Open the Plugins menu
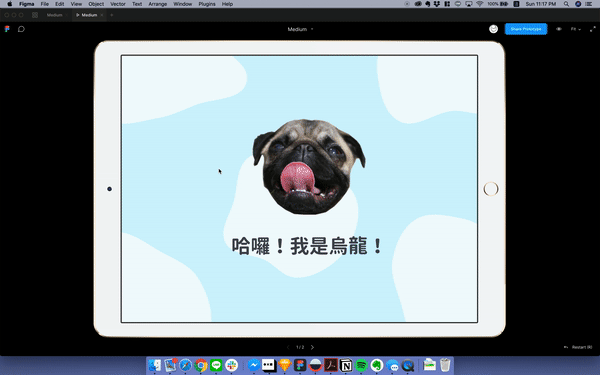Image resolution: width=600 pixels, height=375 pixels. click(x=207, y=4)
